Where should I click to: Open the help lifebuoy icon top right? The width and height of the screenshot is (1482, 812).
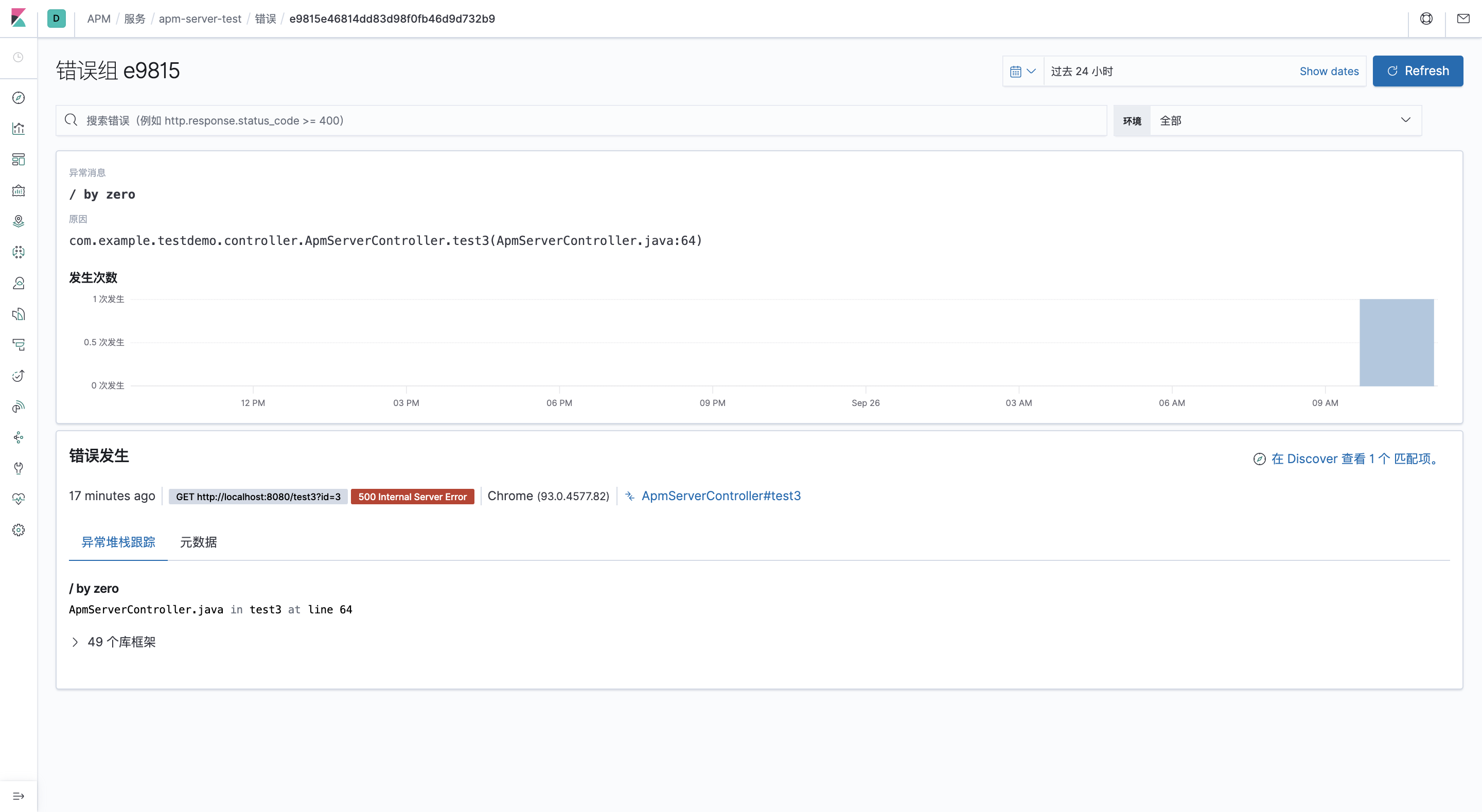pos(1427,19)
